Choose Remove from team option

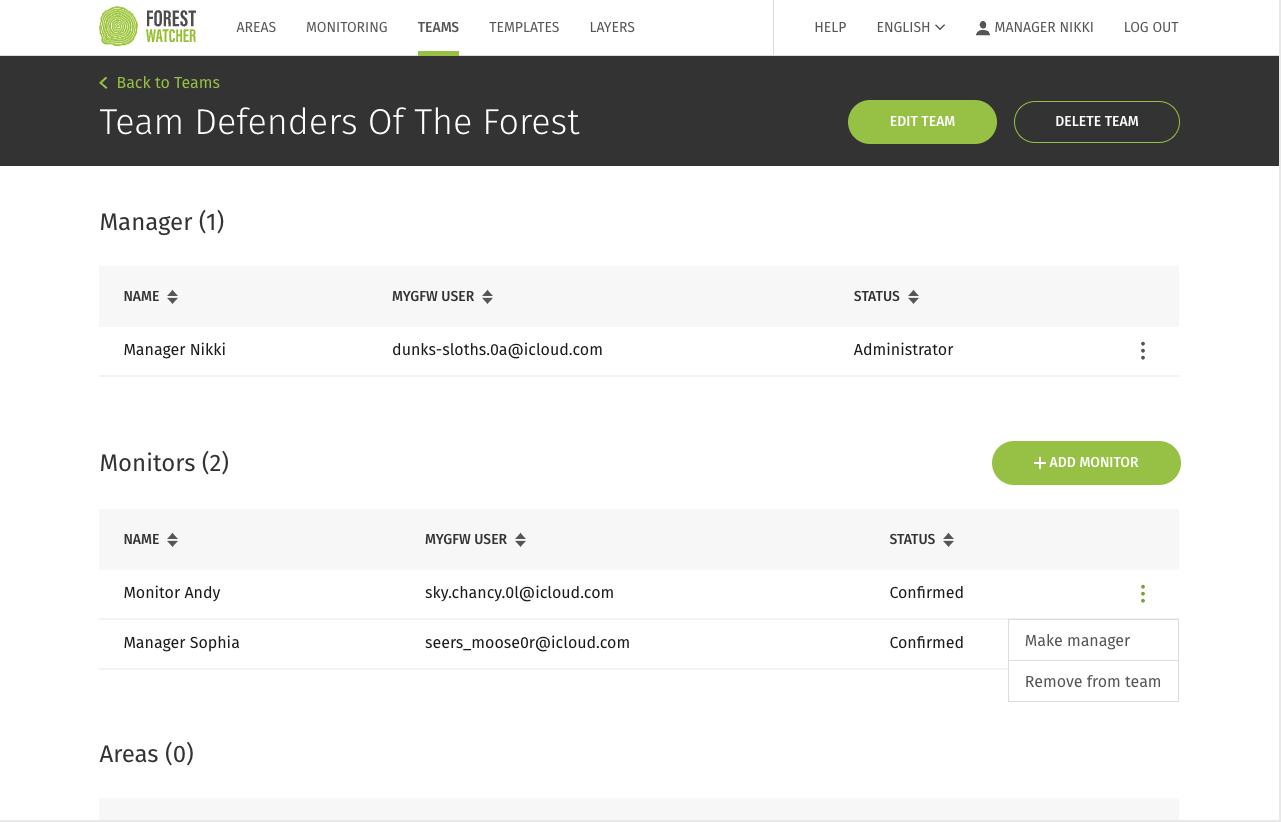pyautogui.click(x=1092, y=682)
